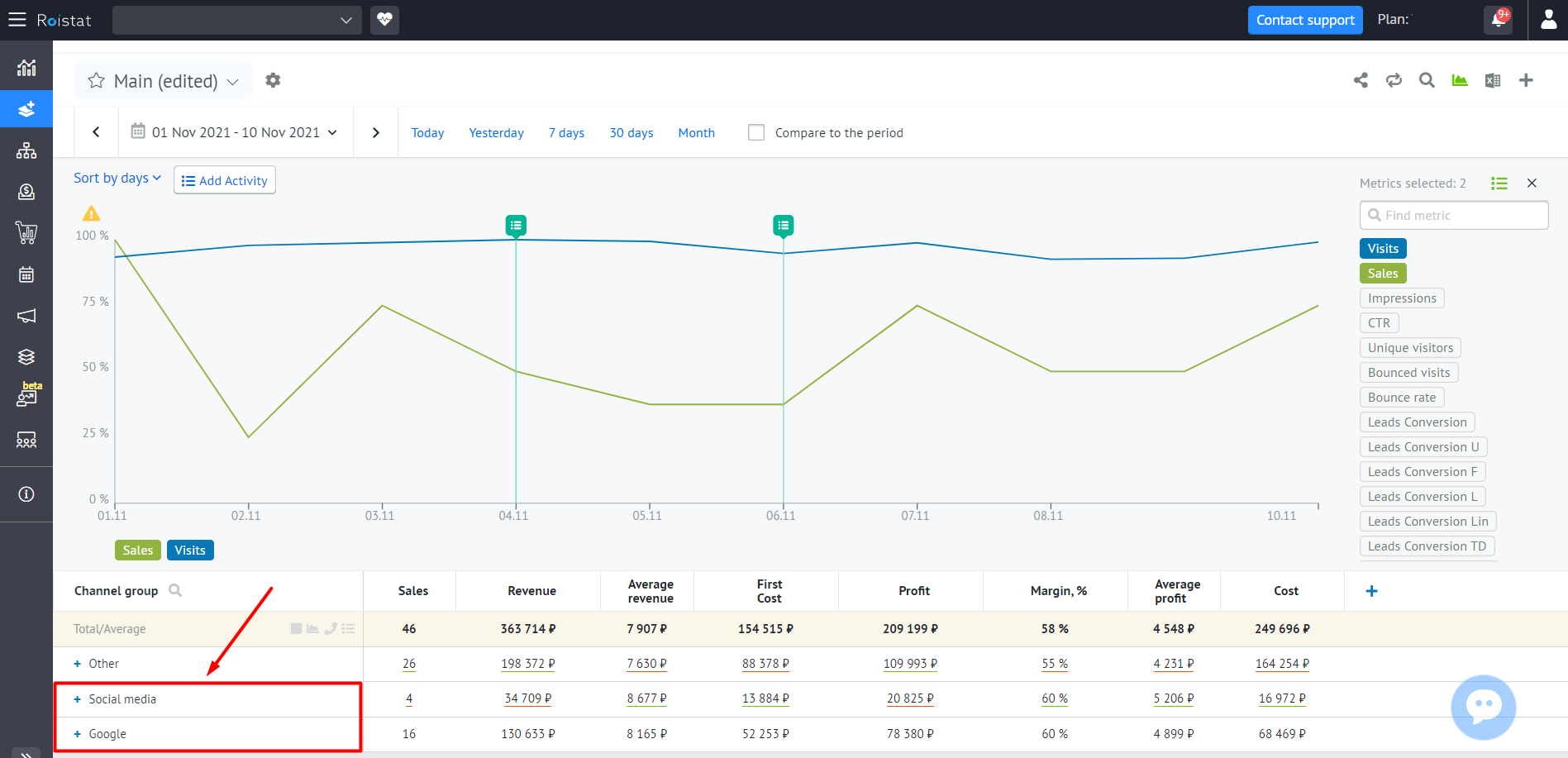Open the user profile icon
1568x758 pixels.
[x=1549, y=20]
